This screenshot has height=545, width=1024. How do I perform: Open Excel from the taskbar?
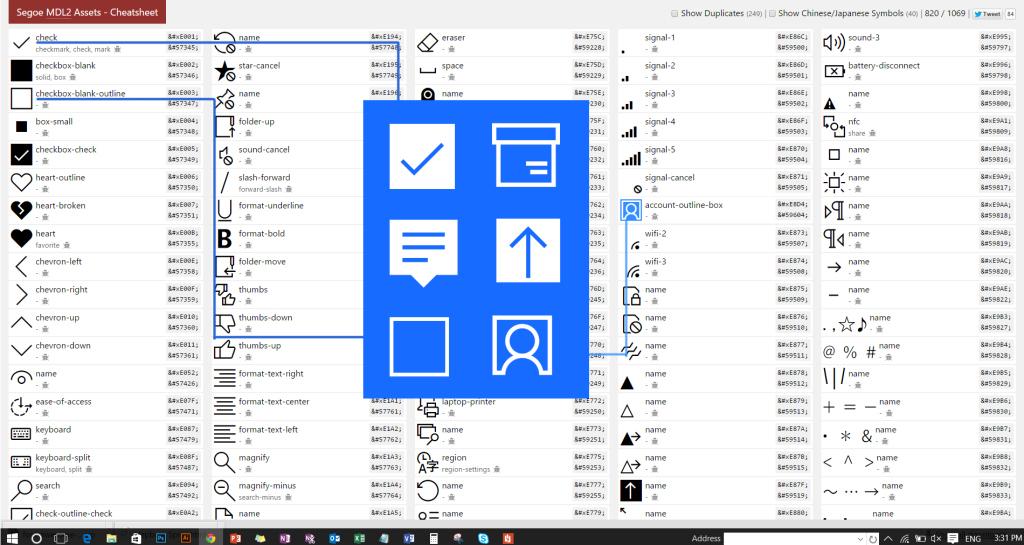coord(359,538)
